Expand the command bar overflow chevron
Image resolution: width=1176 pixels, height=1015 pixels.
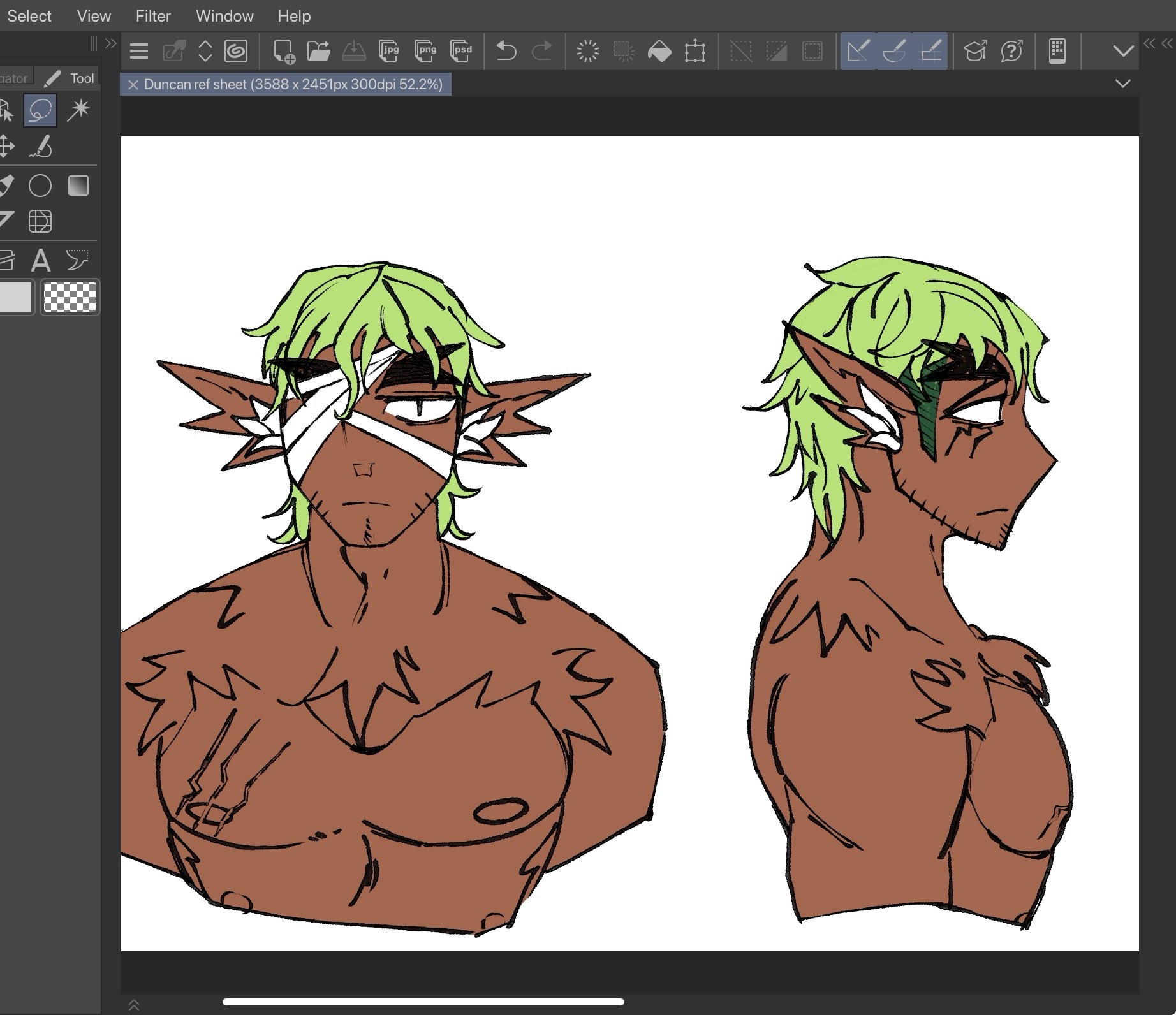tap(1123, 51)
